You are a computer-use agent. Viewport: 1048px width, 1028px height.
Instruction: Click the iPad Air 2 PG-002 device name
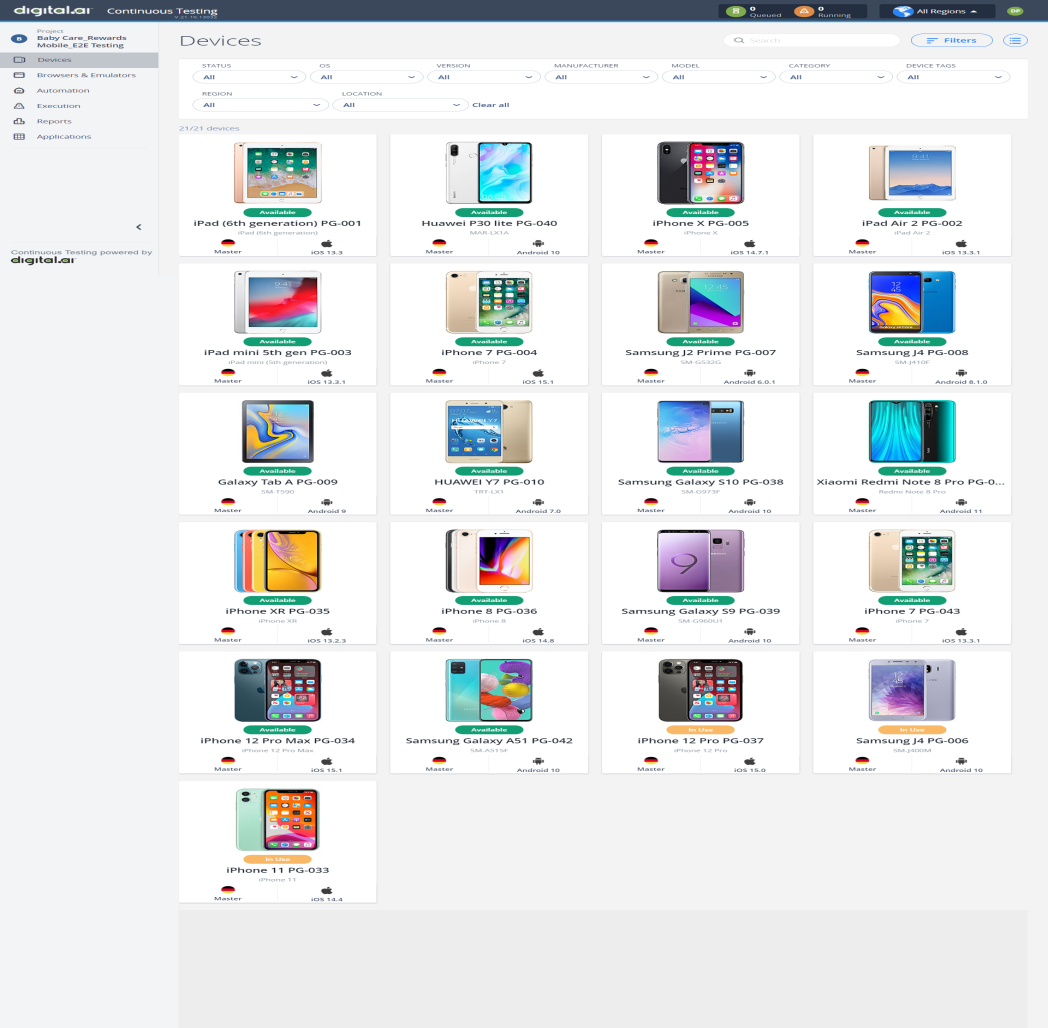tap(912, 224)
